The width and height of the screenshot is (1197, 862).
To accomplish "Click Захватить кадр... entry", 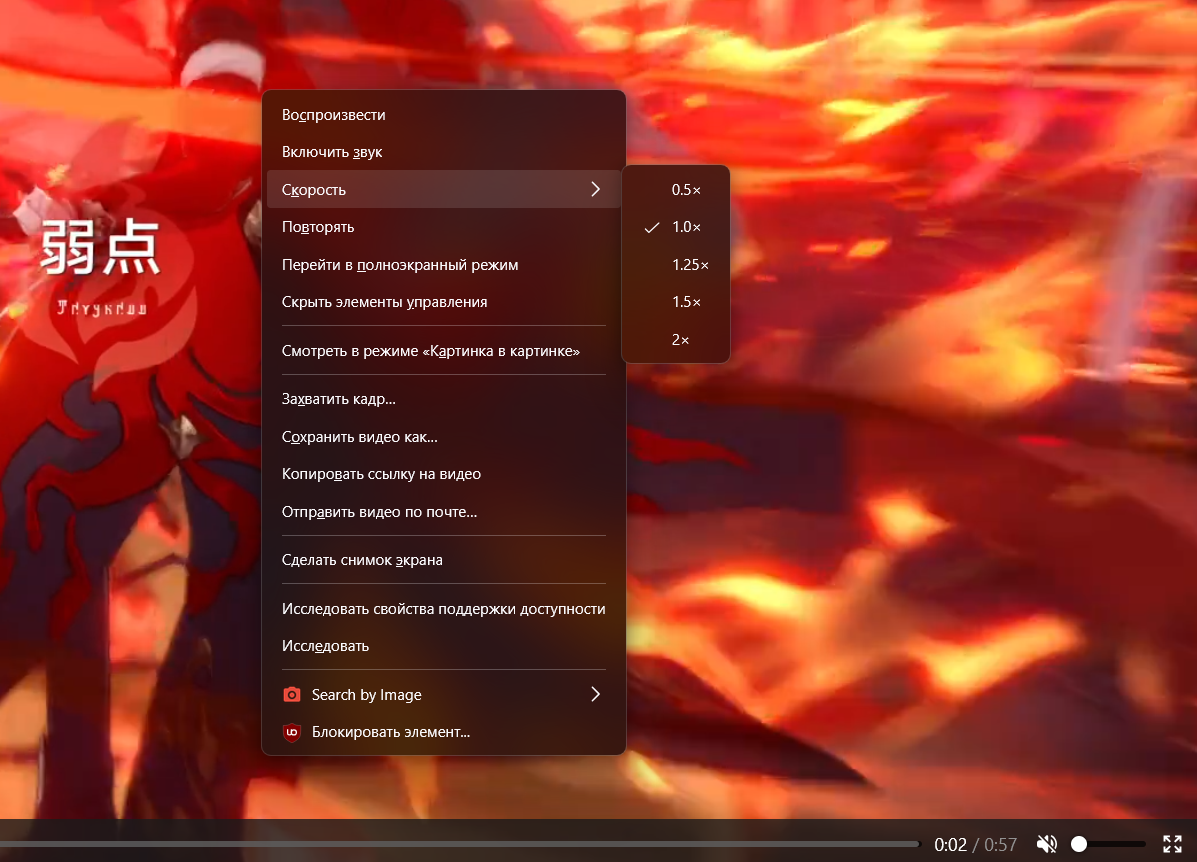I will [x=444, y=399].
